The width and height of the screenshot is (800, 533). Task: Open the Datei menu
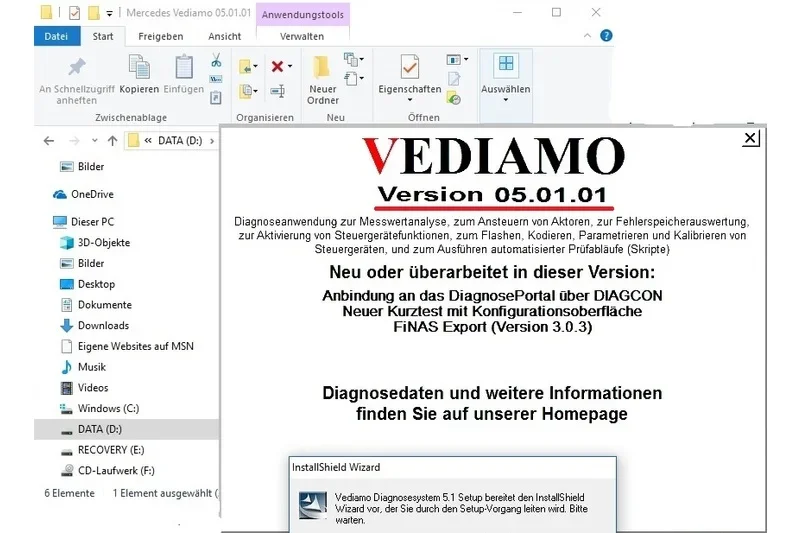(x=56, y=36)
